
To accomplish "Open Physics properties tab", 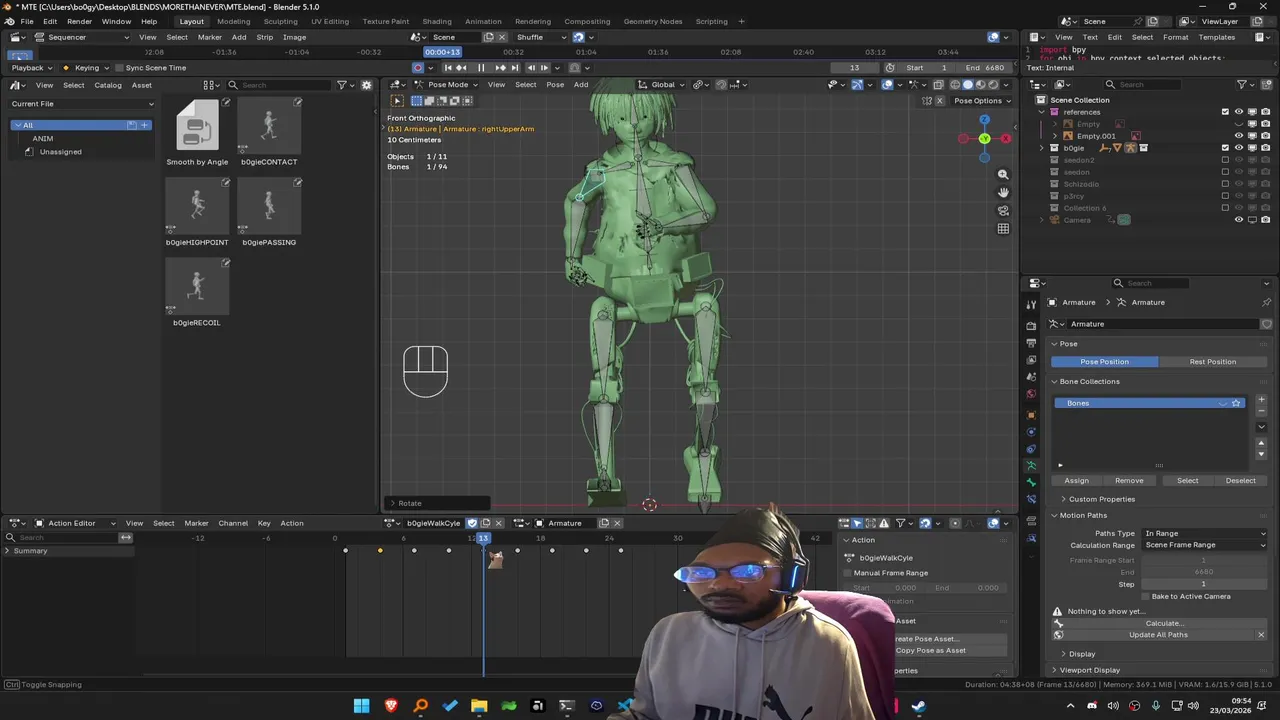I will (1031, 432).
